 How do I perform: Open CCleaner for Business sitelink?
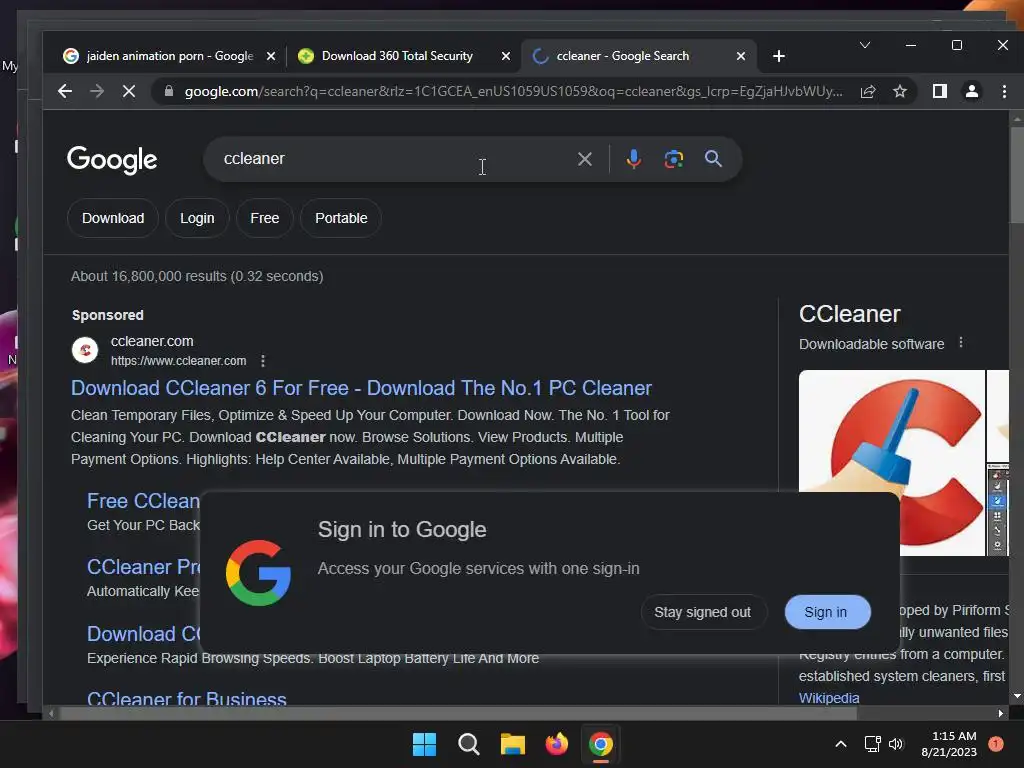click(x=187, y=698)
